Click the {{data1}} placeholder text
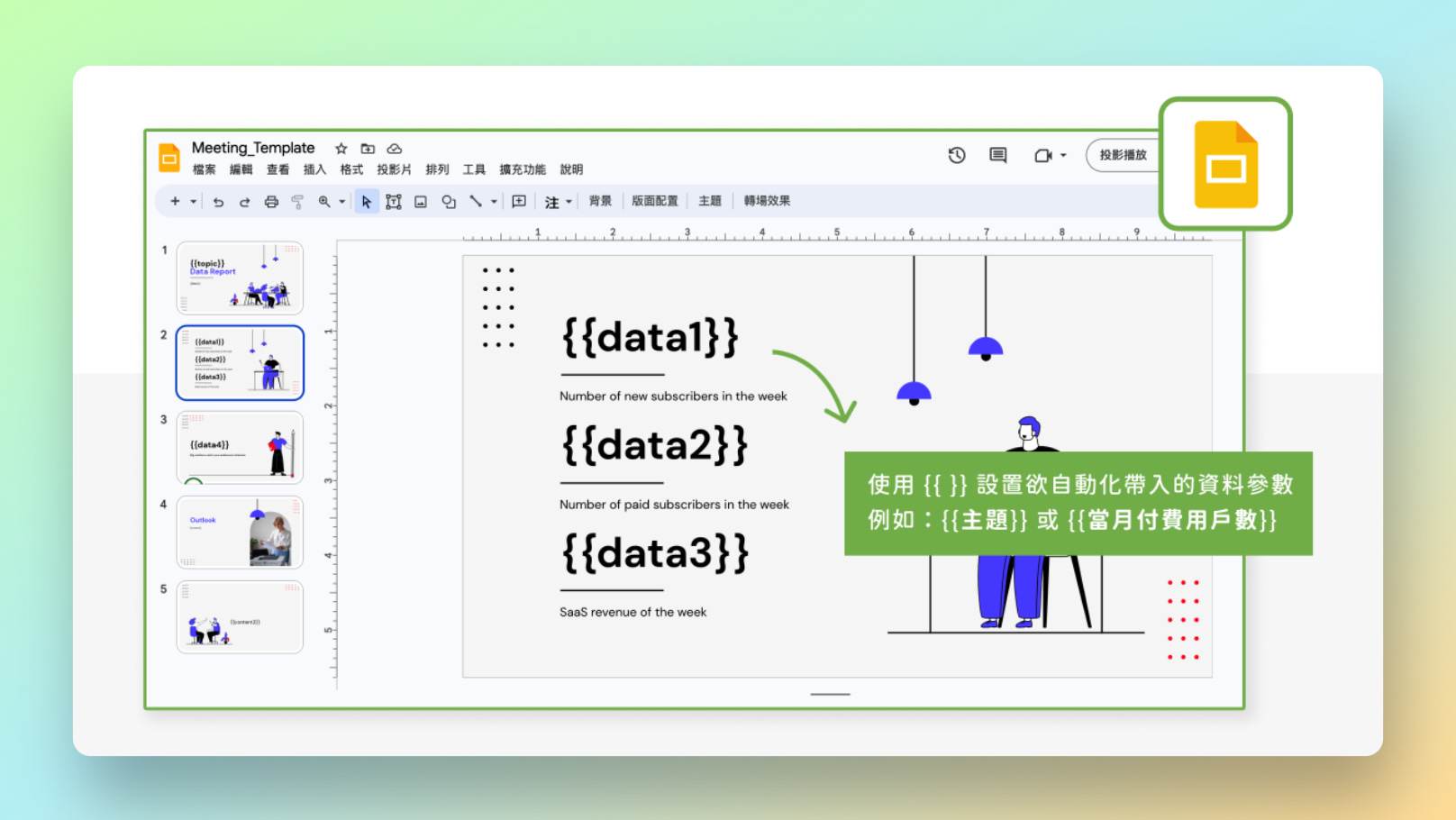The image size is (1456, 820). pos(651,337)
